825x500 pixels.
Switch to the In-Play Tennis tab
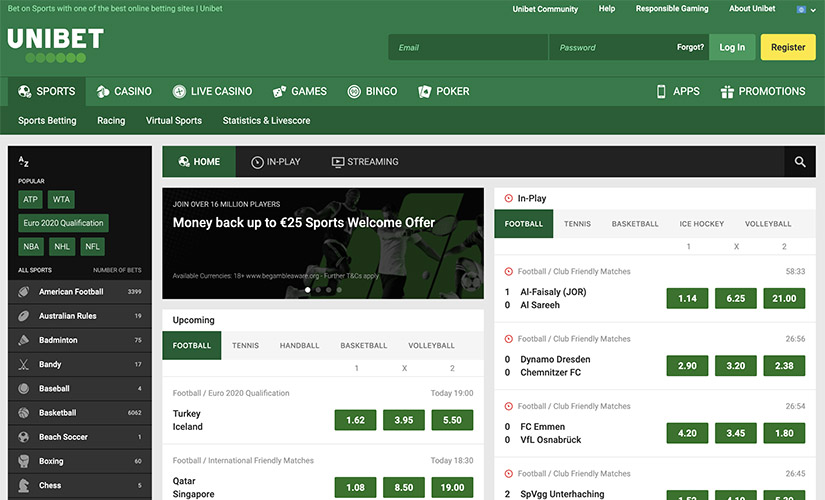[x=577, y=224]
